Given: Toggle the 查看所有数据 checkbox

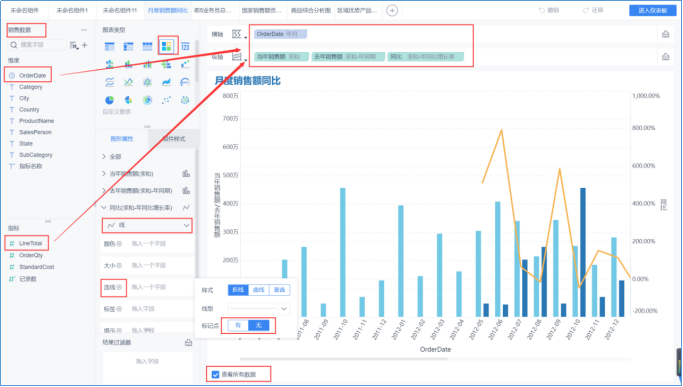Looking at the screenshot, I should click(x=215, y=374).
